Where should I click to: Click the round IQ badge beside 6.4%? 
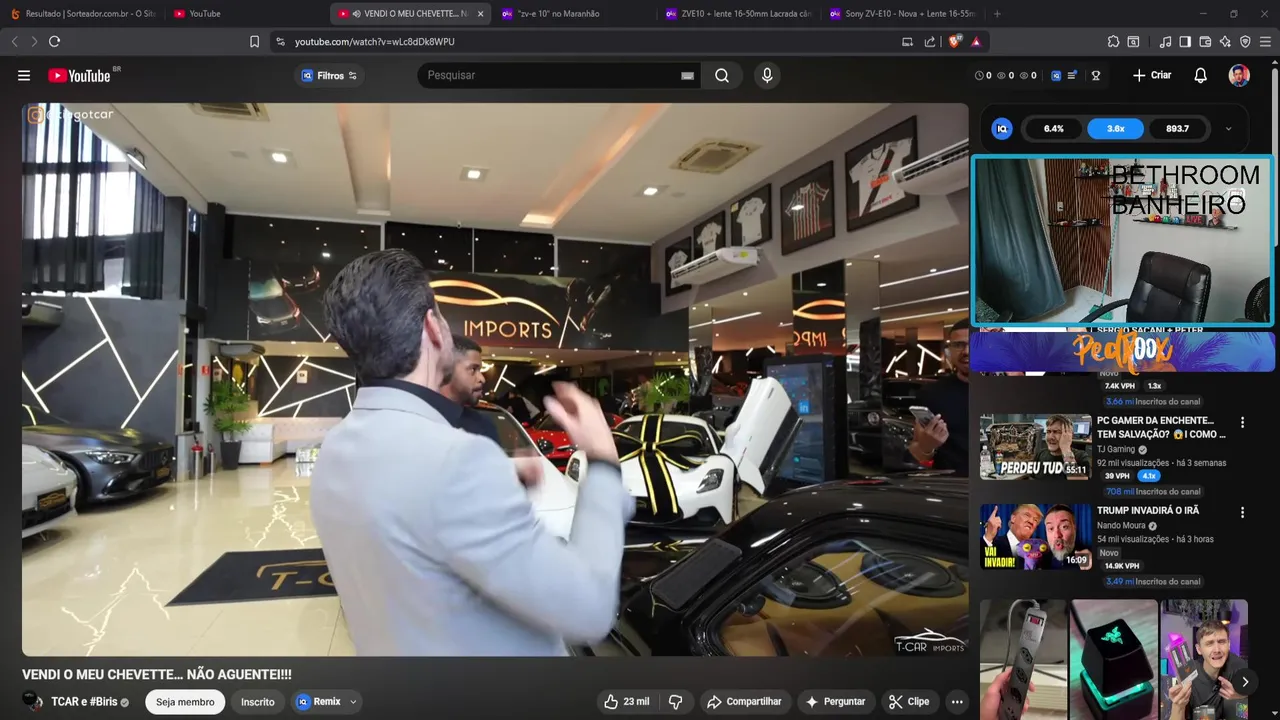pyautogui.click(x=1002, y=128)
